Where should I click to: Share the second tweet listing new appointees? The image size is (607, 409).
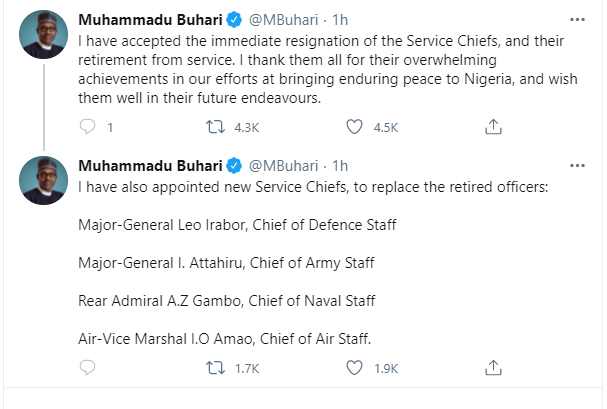[492, 368]
